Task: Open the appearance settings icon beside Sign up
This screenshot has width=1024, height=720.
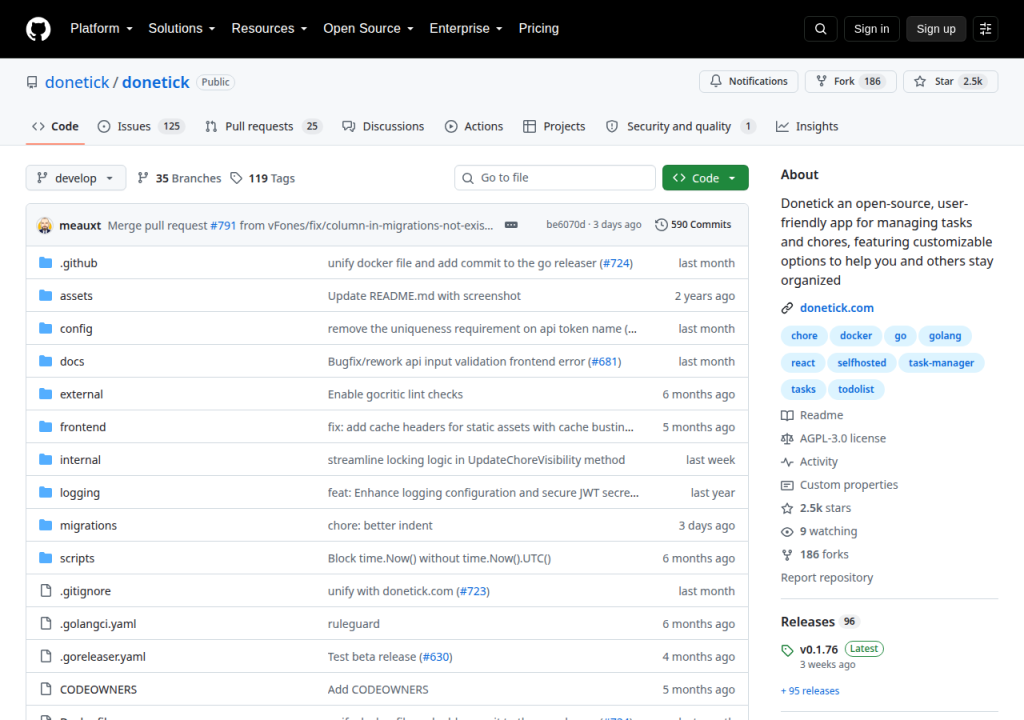Action: [x=985, y=29]
